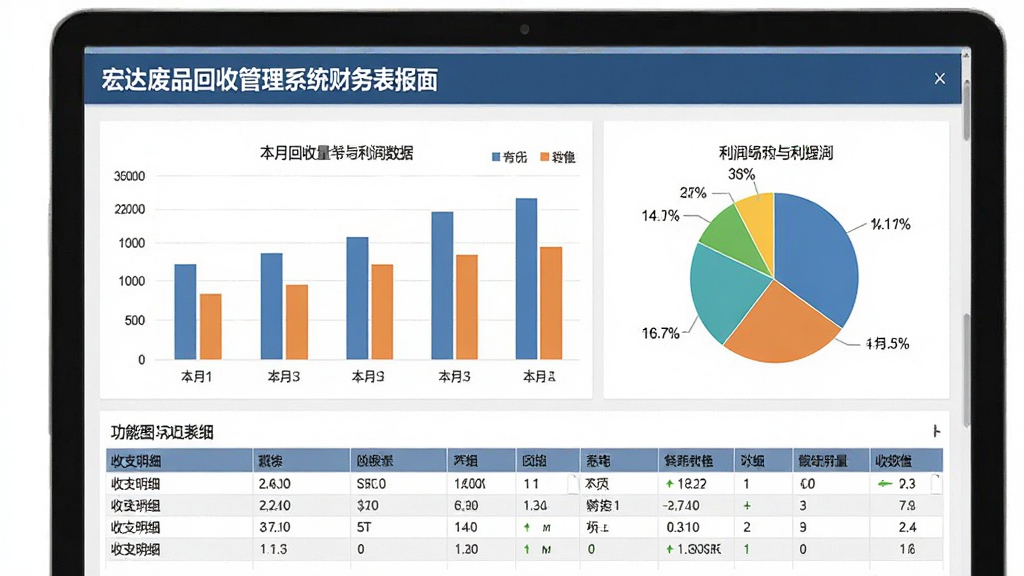
Task: Select the blue bar above 本月1
Action: 185,312
